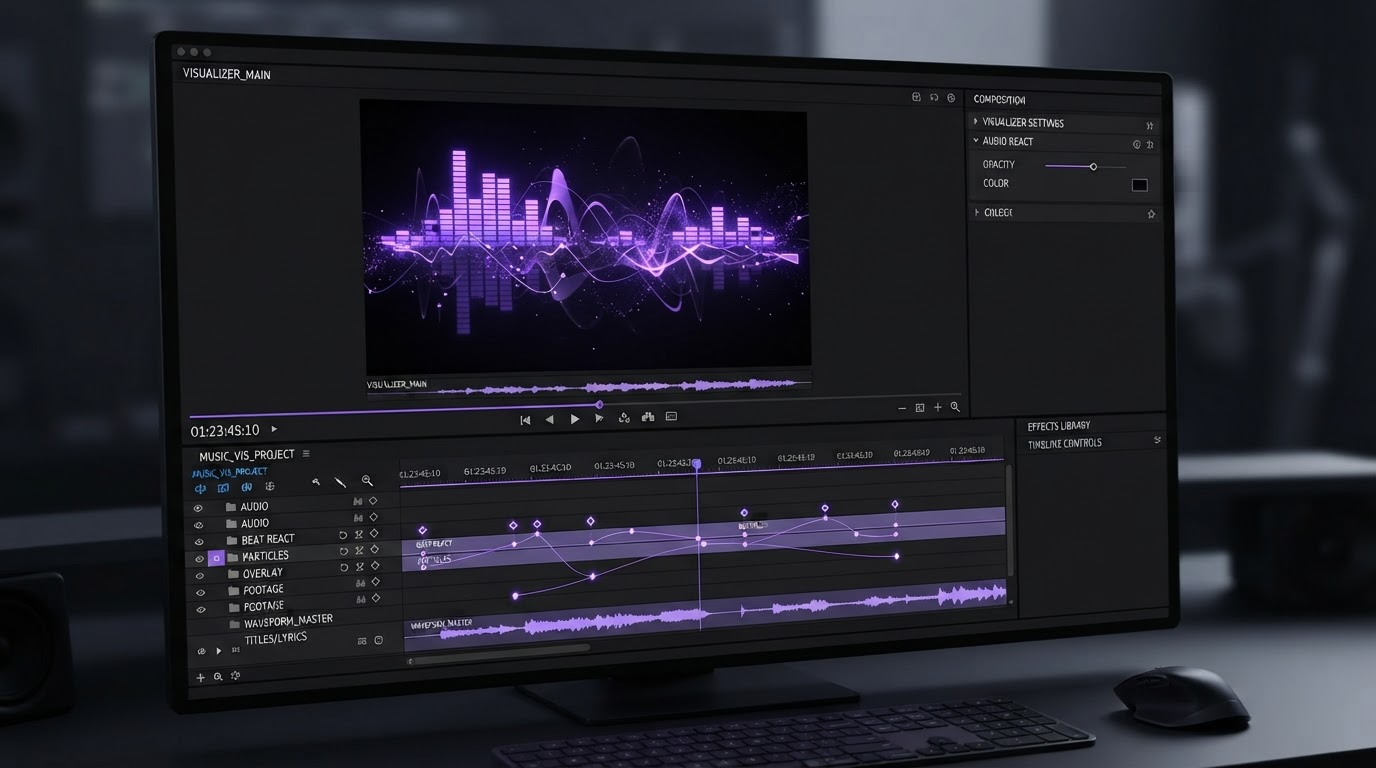Click the zoom magnifier in timeline toolbar
1376x768 pixels.
367,481
